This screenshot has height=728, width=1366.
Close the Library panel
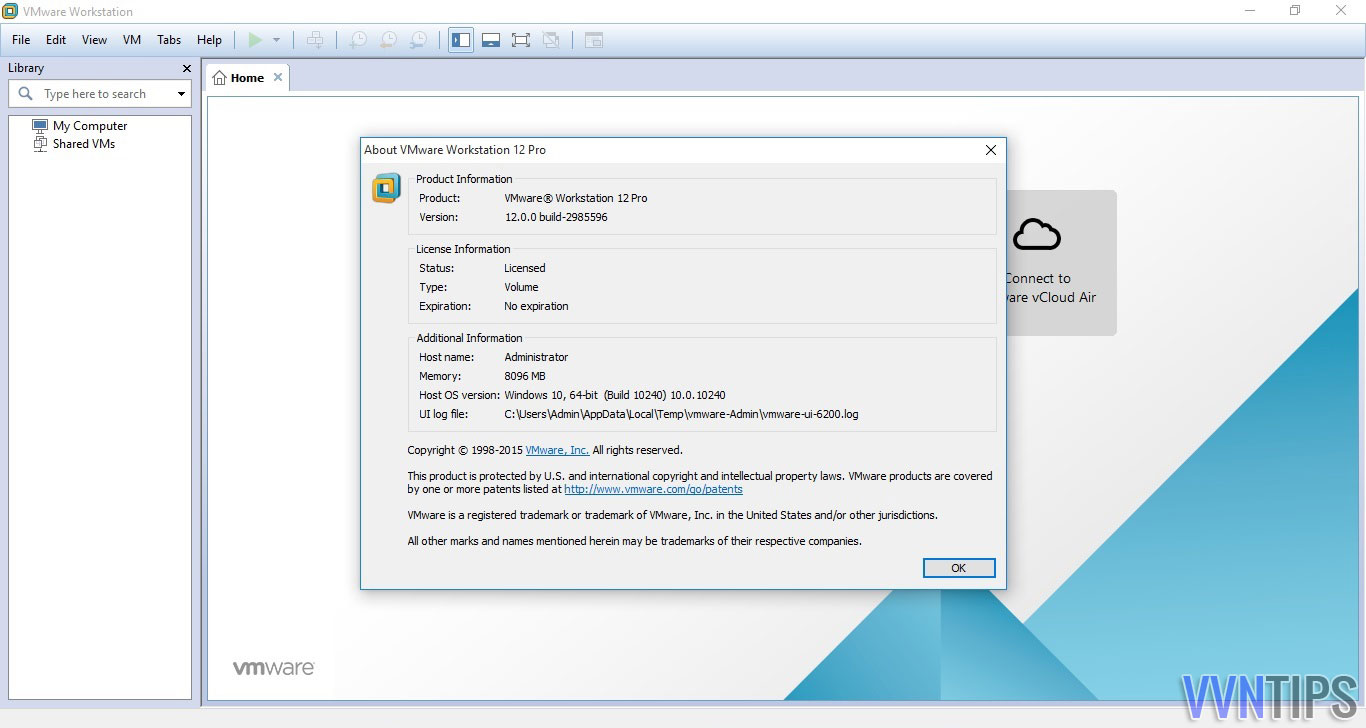coord(187,68)
